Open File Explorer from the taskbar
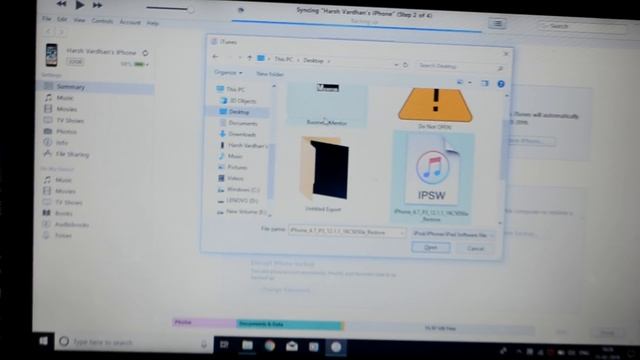This screenshot has height=360, width=640. [247, 345]
